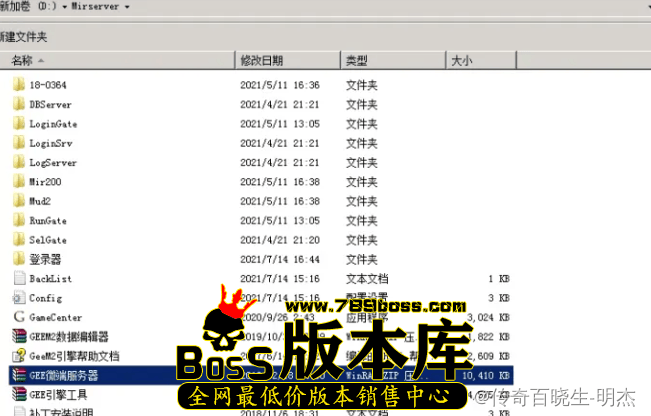
Task: Click the GEEM2数据编辑器 archive icon
Action: [18, 337]
